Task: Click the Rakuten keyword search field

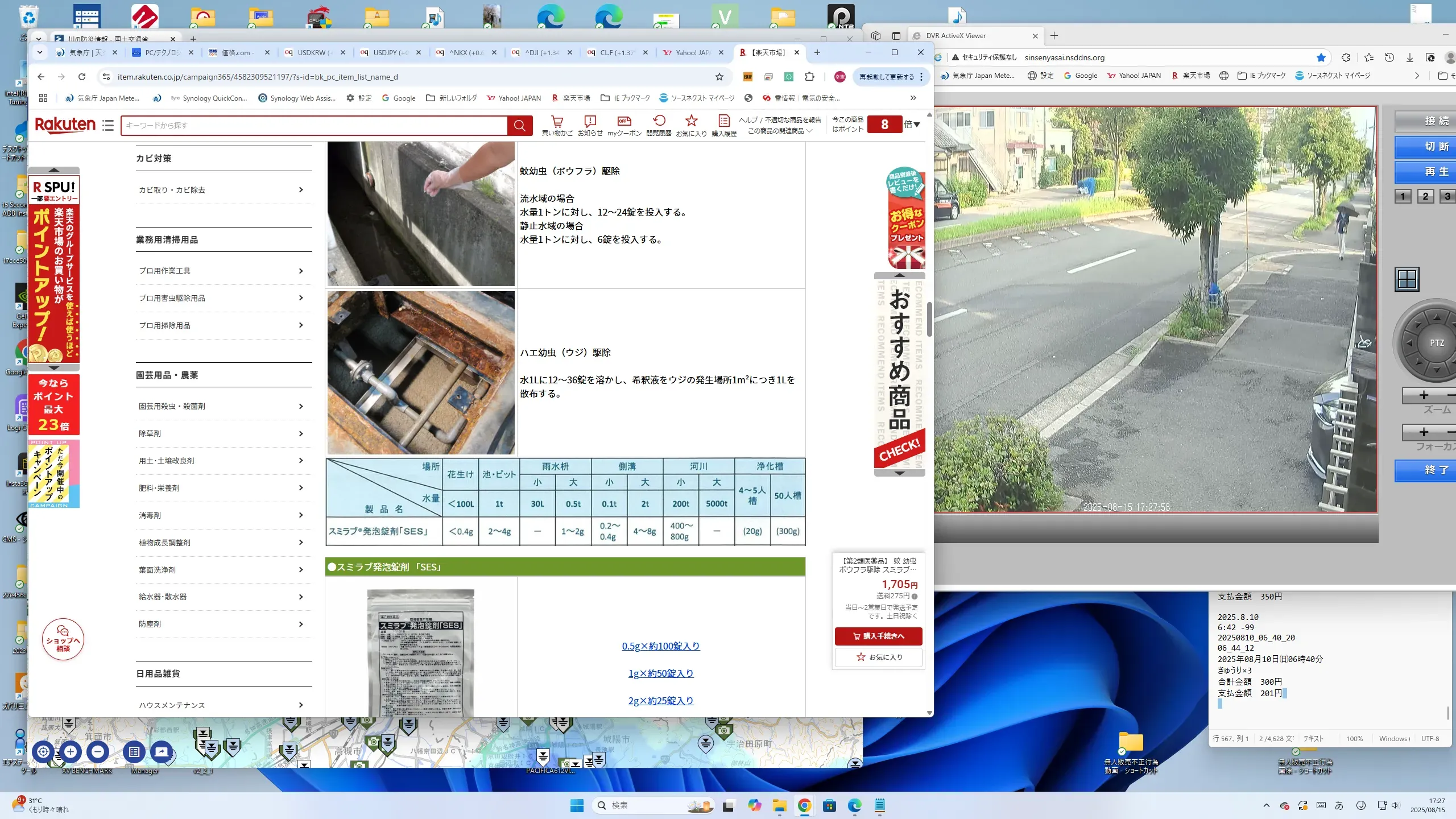Action: (x=313, y=125)
